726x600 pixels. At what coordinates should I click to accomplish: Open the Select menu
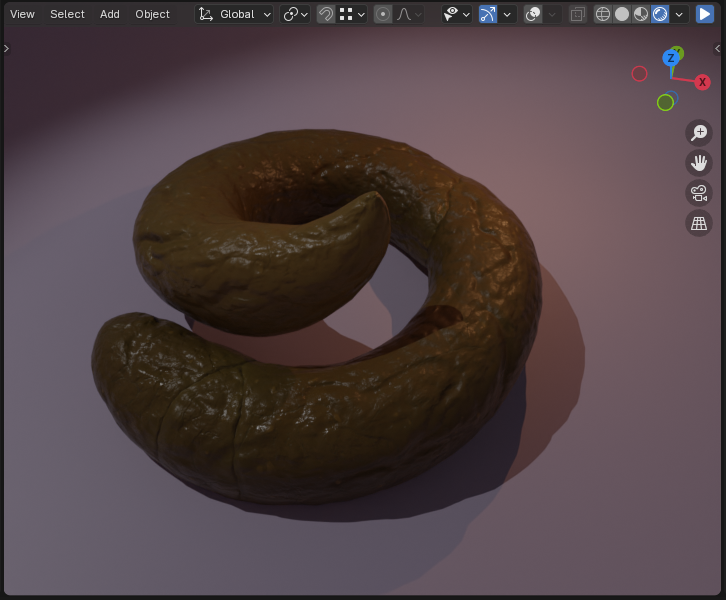tap(68, 14)
